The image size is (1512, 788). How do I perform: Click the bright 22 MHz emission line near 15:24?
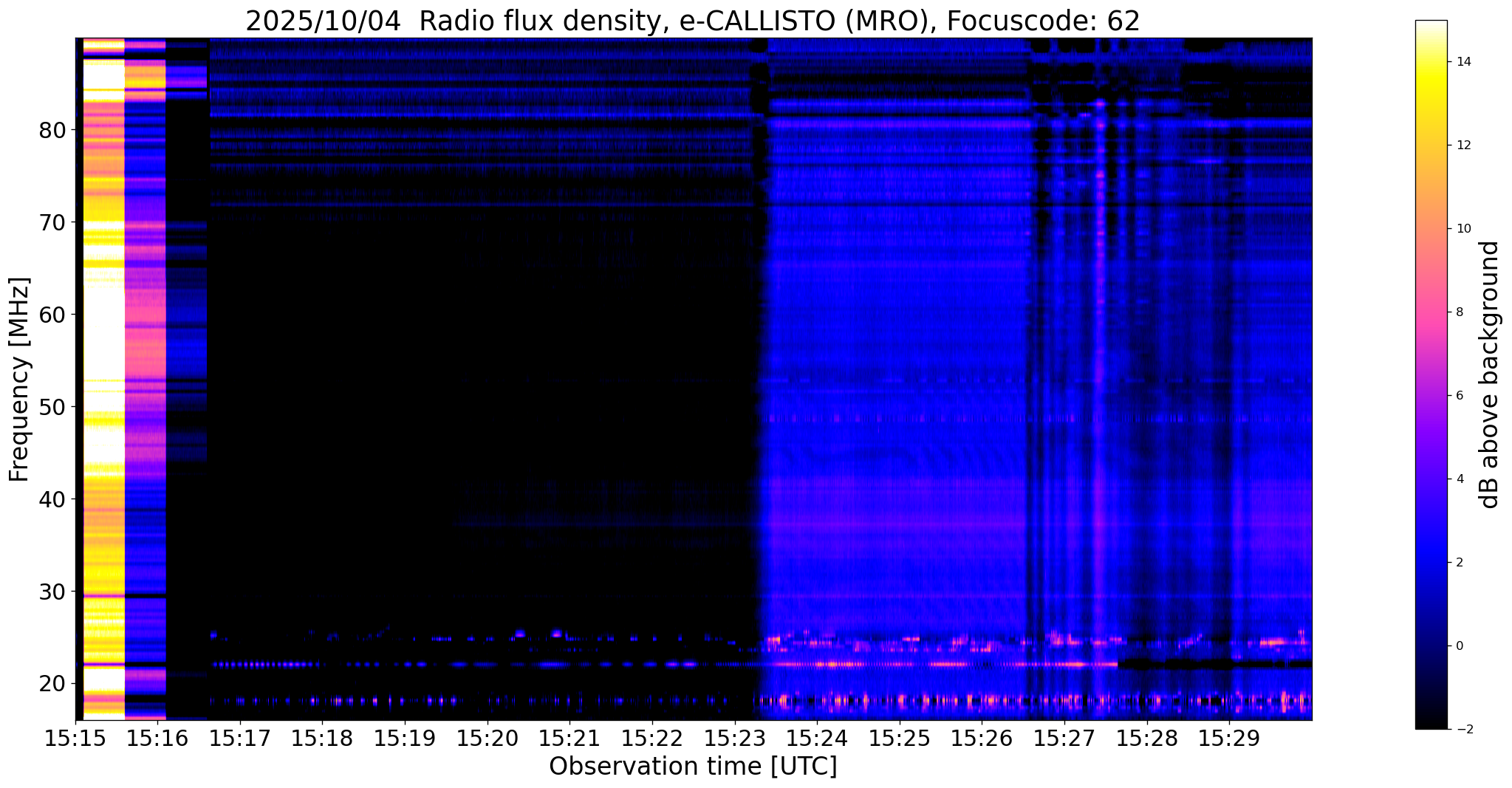point(835,664)
